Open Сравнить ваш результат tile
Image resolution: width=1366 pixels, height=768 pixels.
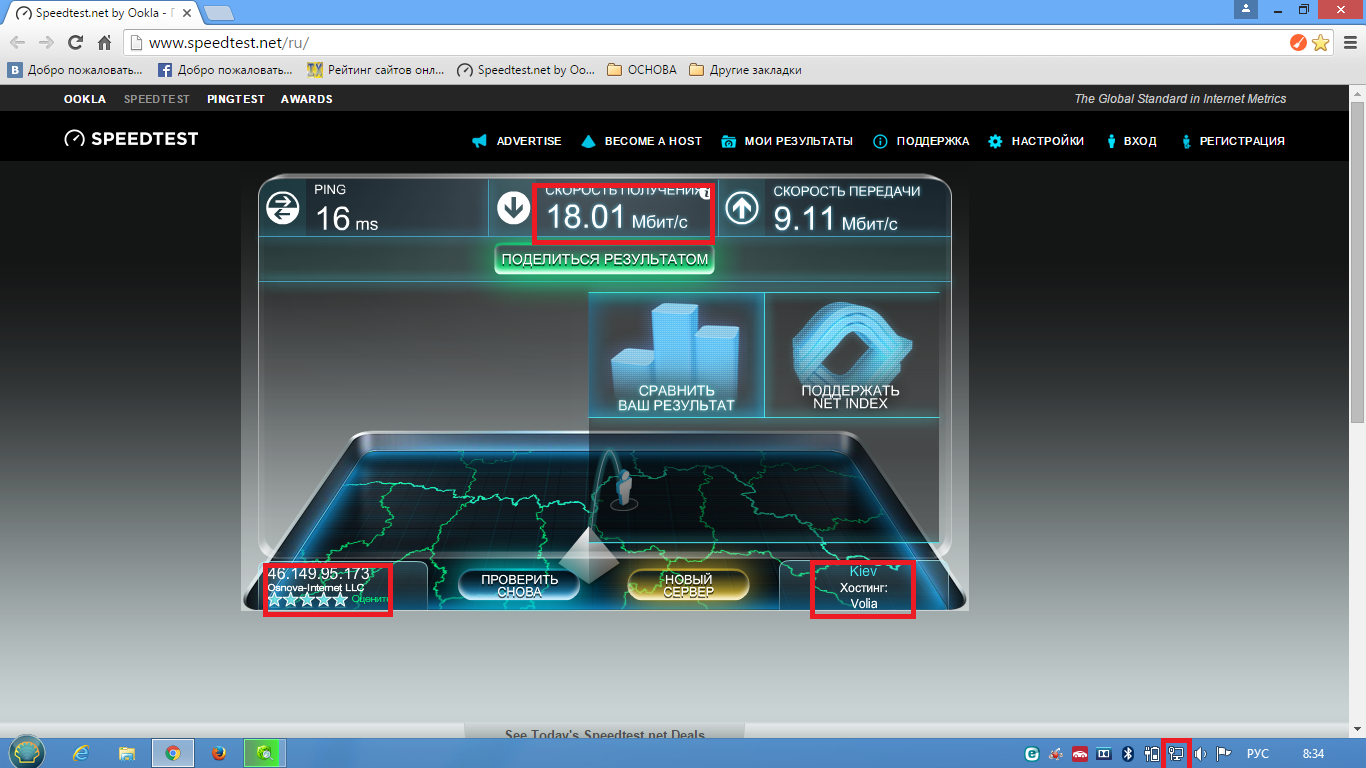[x=676, y=355]
